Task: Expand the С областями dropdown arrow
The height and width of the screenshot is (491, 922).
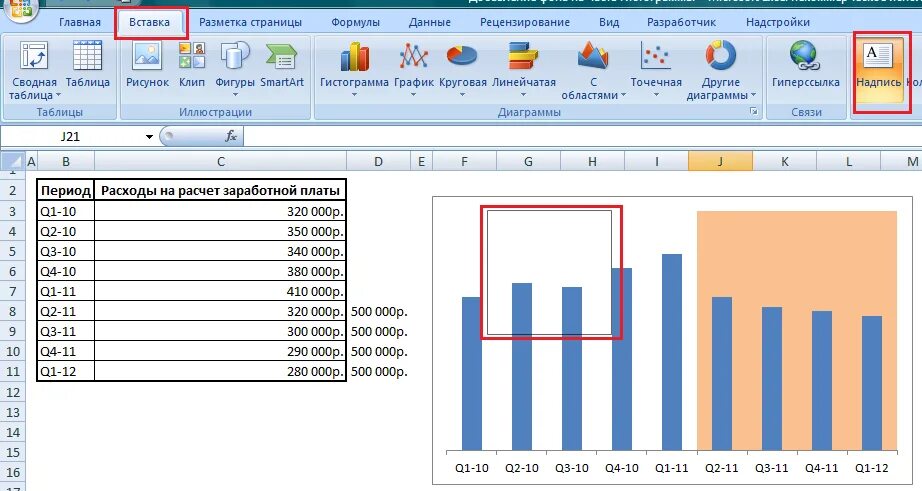Action: [623, 95]
